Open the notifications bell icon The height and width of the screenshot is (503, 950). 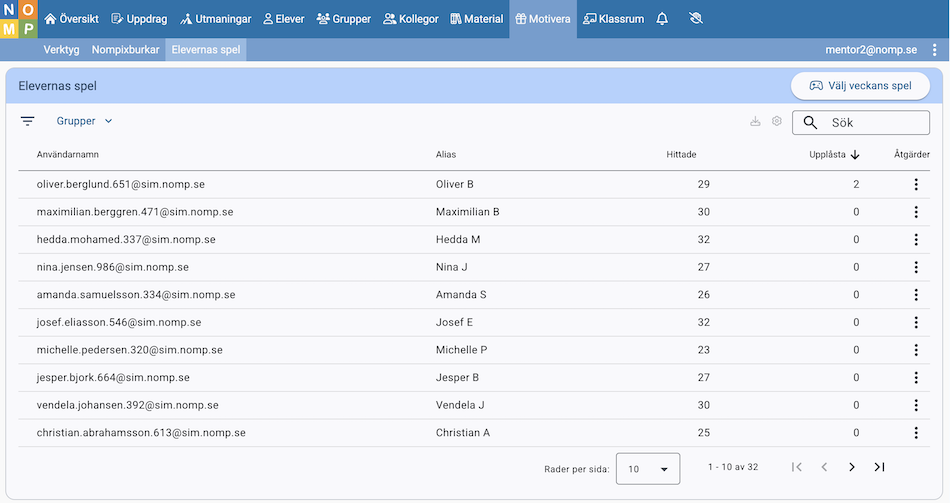[662, 19]
